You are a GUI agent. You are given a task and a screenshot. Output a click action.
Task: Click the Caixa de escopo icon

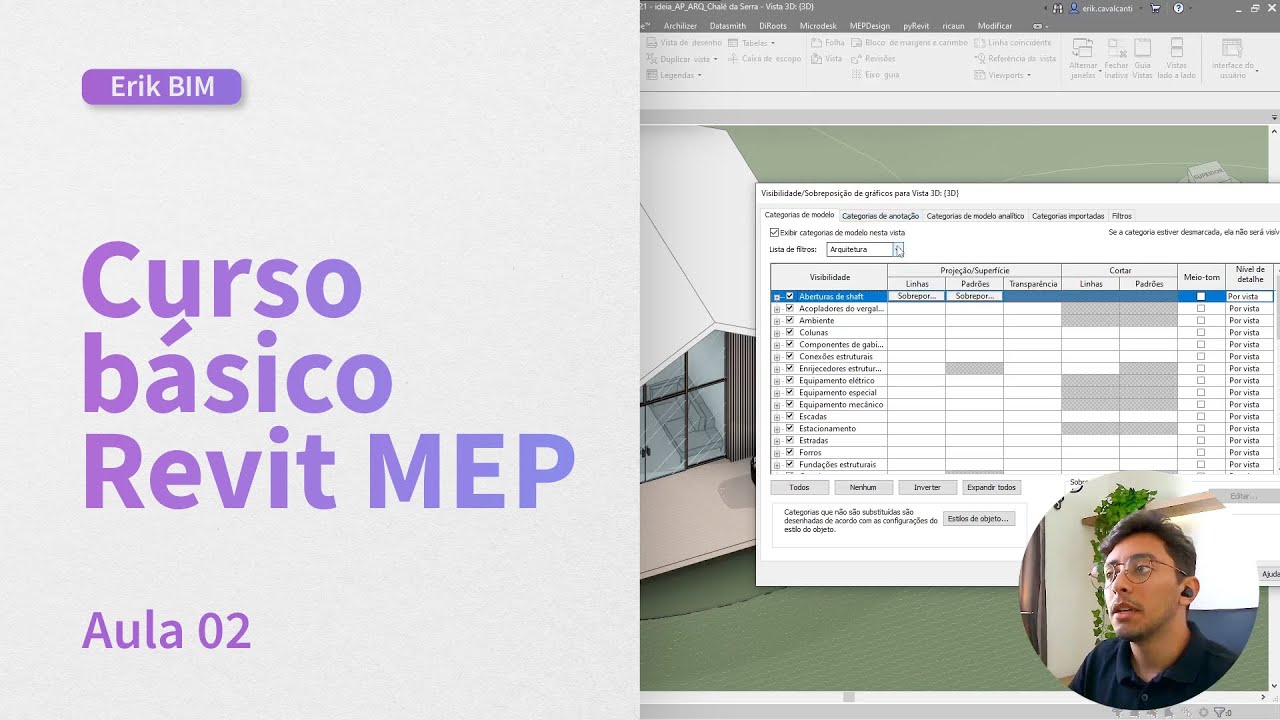[x=733, y=59]
